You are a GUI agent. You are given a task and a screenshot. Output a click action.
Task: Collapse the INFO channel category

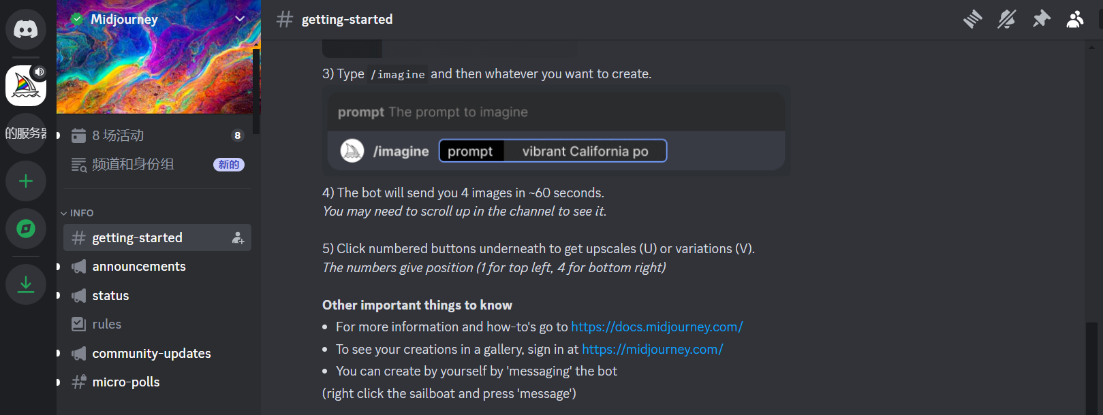point(80,213)
